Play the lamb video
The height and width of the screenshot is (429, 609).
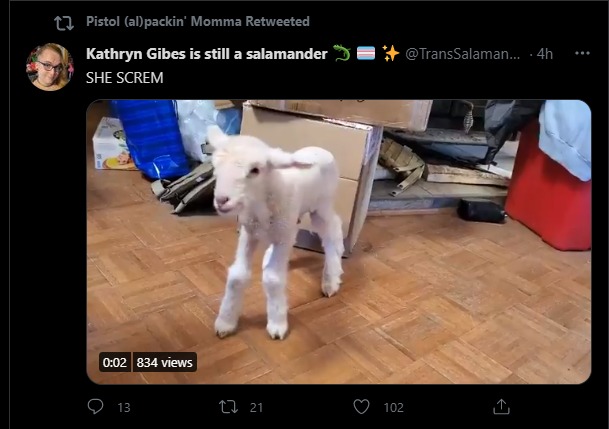(339, 242)
